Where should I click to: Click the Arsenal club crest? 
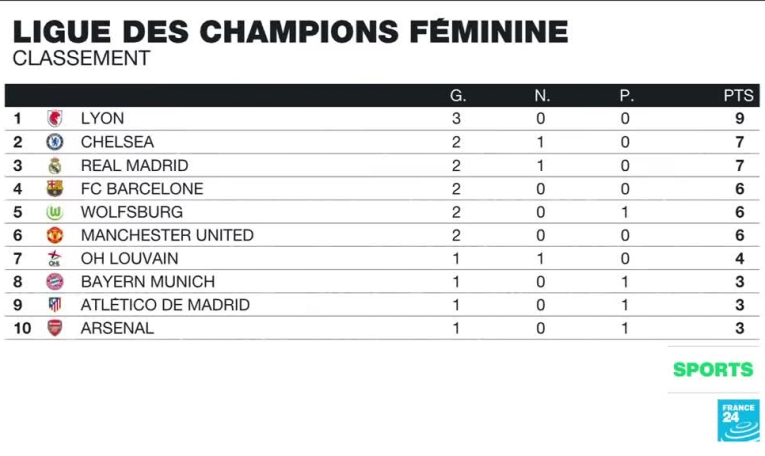pyautogui.click(x=55, y=328)
